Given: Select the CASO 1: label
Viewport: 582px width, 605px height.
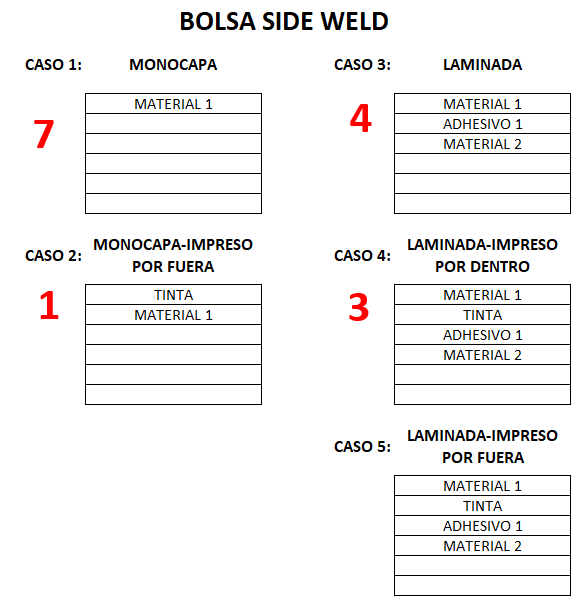Looking at the screenshot, I should click(x=53, y=64).
